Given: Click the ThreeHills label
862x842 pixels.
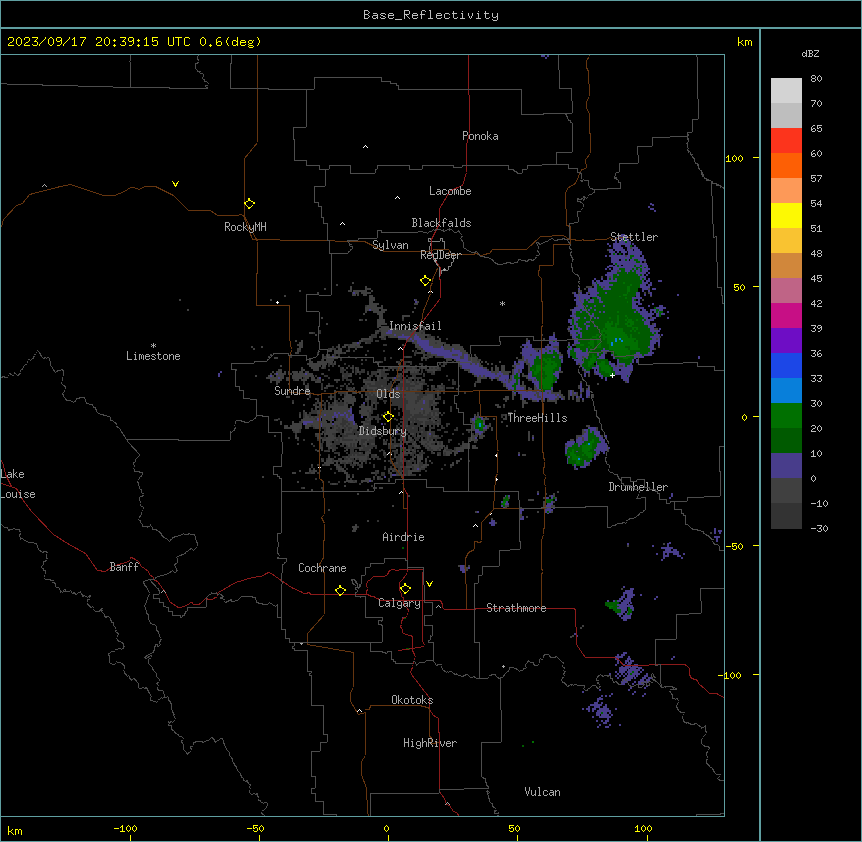Looking at the screenshot, I should coord(537,418).
